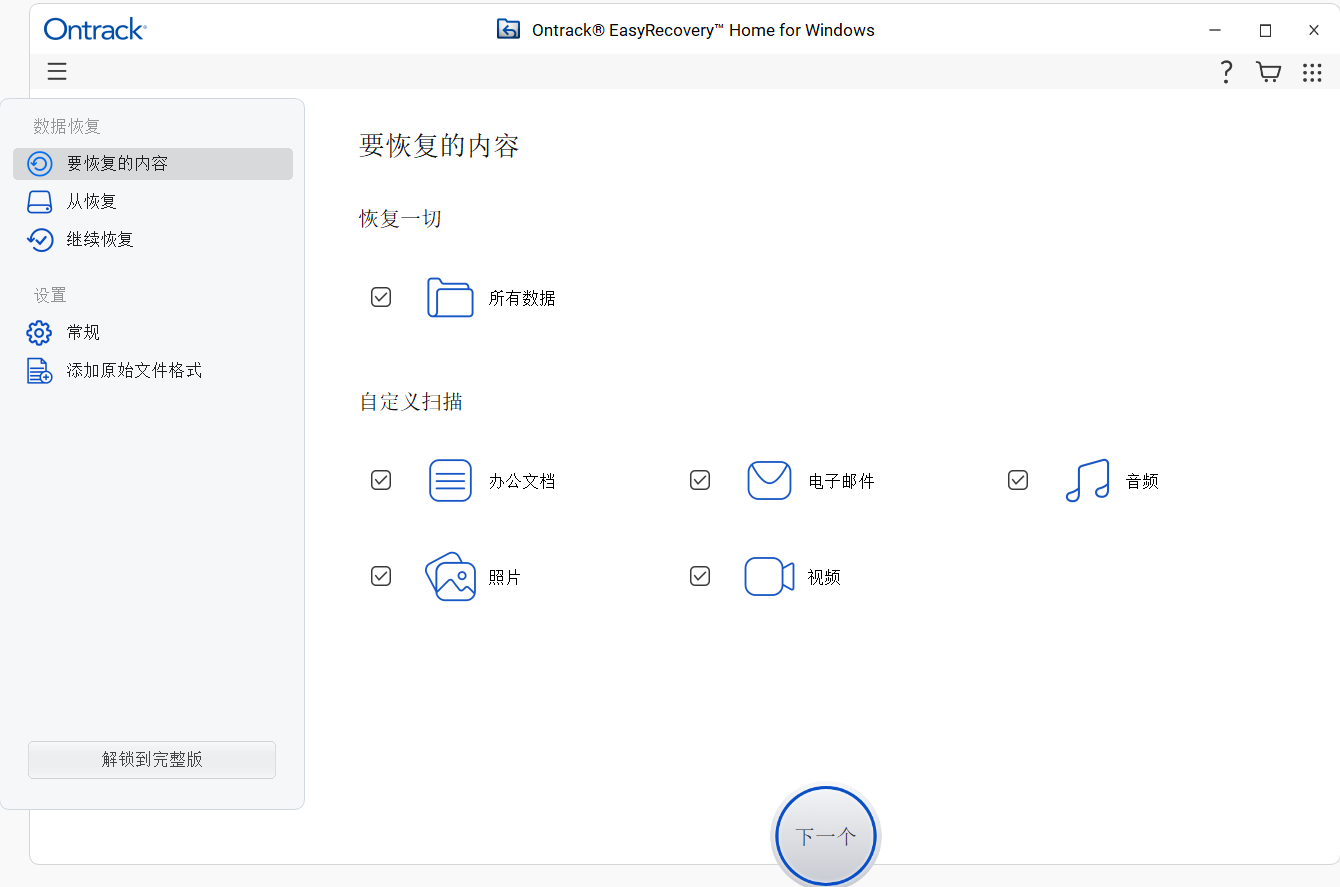Uncheck the 音频 checkbox
Screen dimensions: 1340x887
(x=1018, y=480)
